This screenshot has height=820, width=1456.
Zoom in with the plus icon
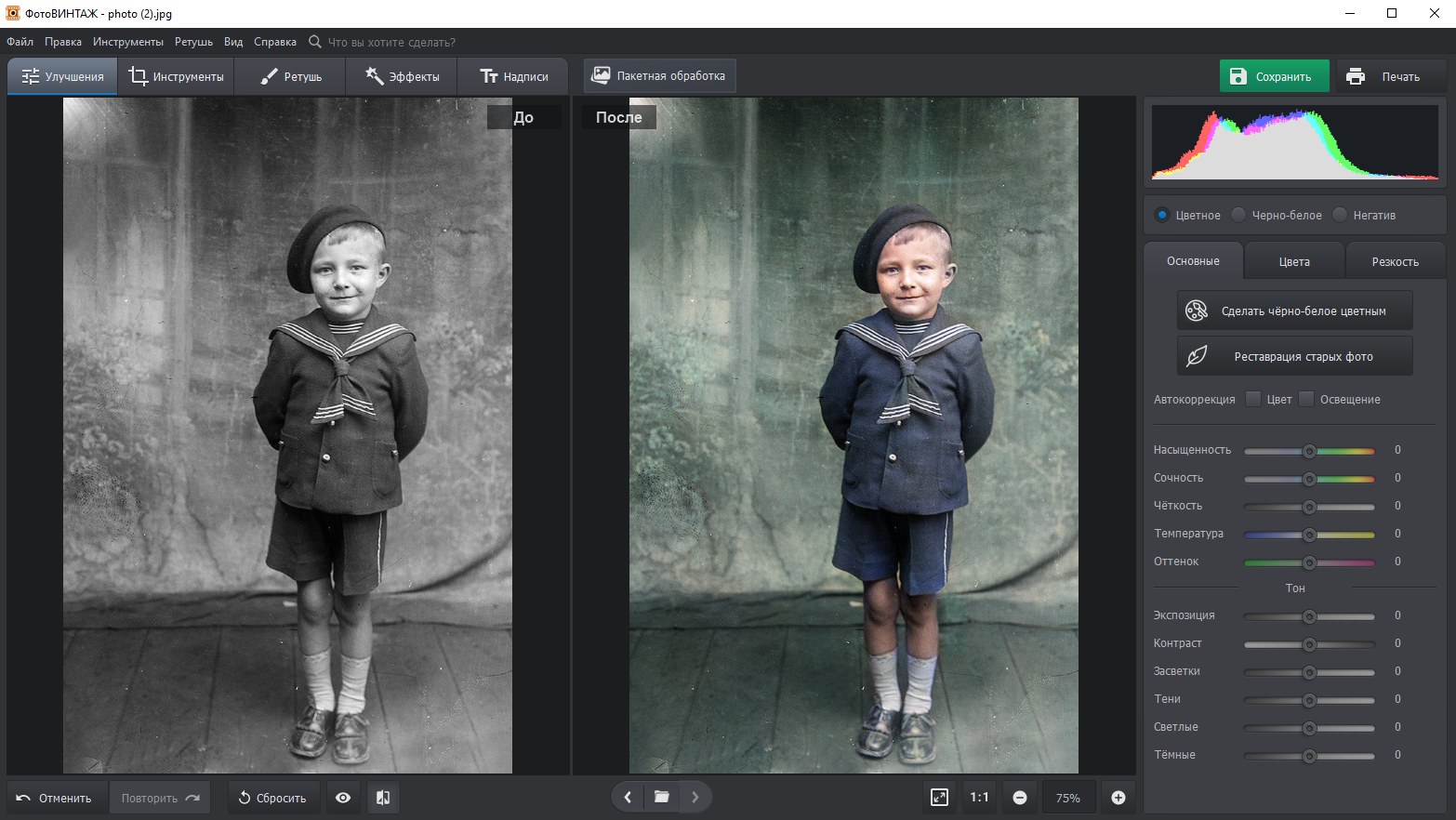(1118, 798)
